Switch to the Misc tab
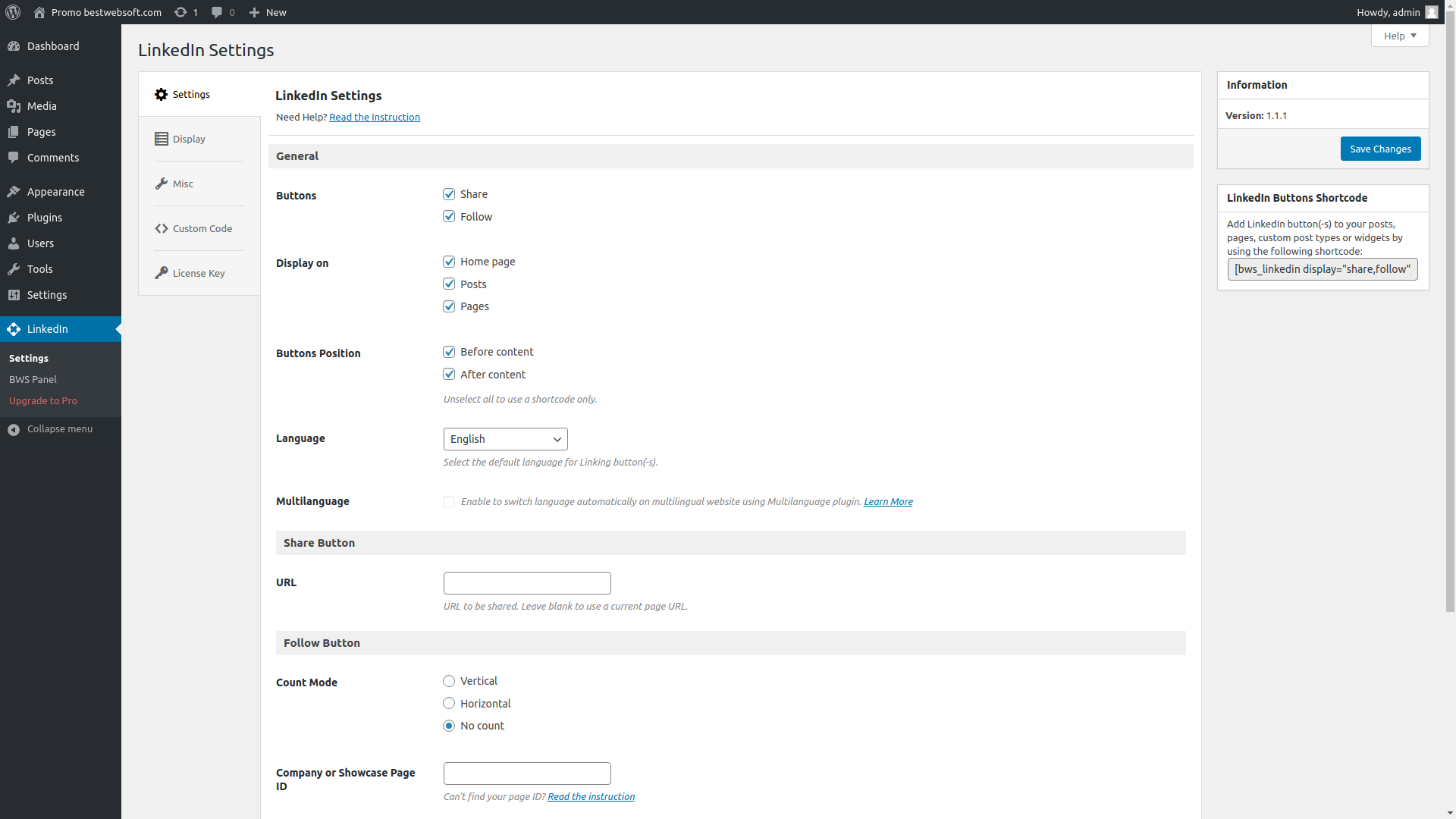 (199, 184)
